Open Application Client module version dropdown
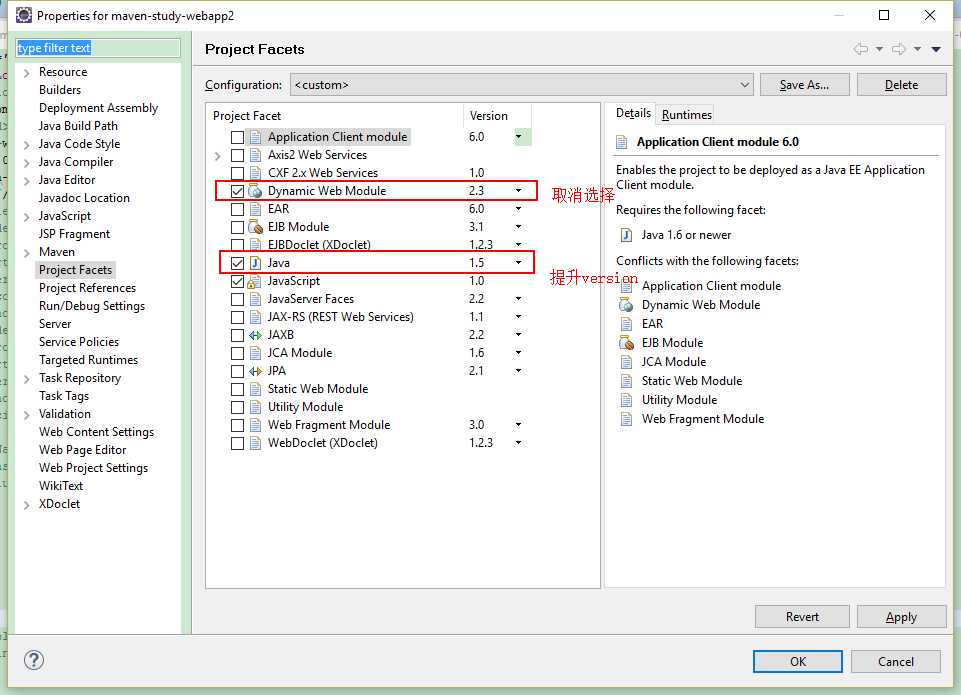 coord(518,137)
